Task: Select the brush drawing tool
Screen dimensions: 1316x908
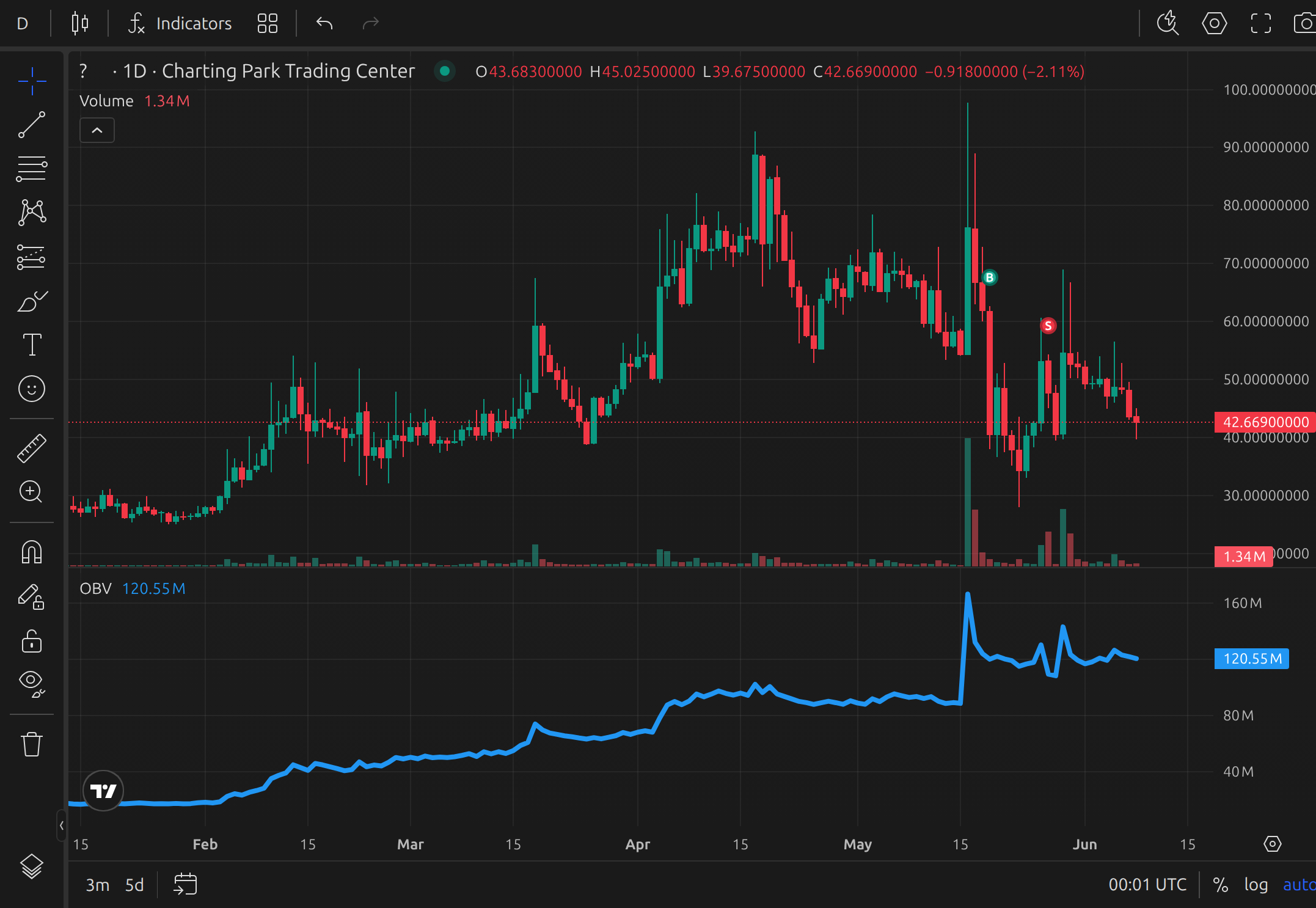Action: point(32,301)
